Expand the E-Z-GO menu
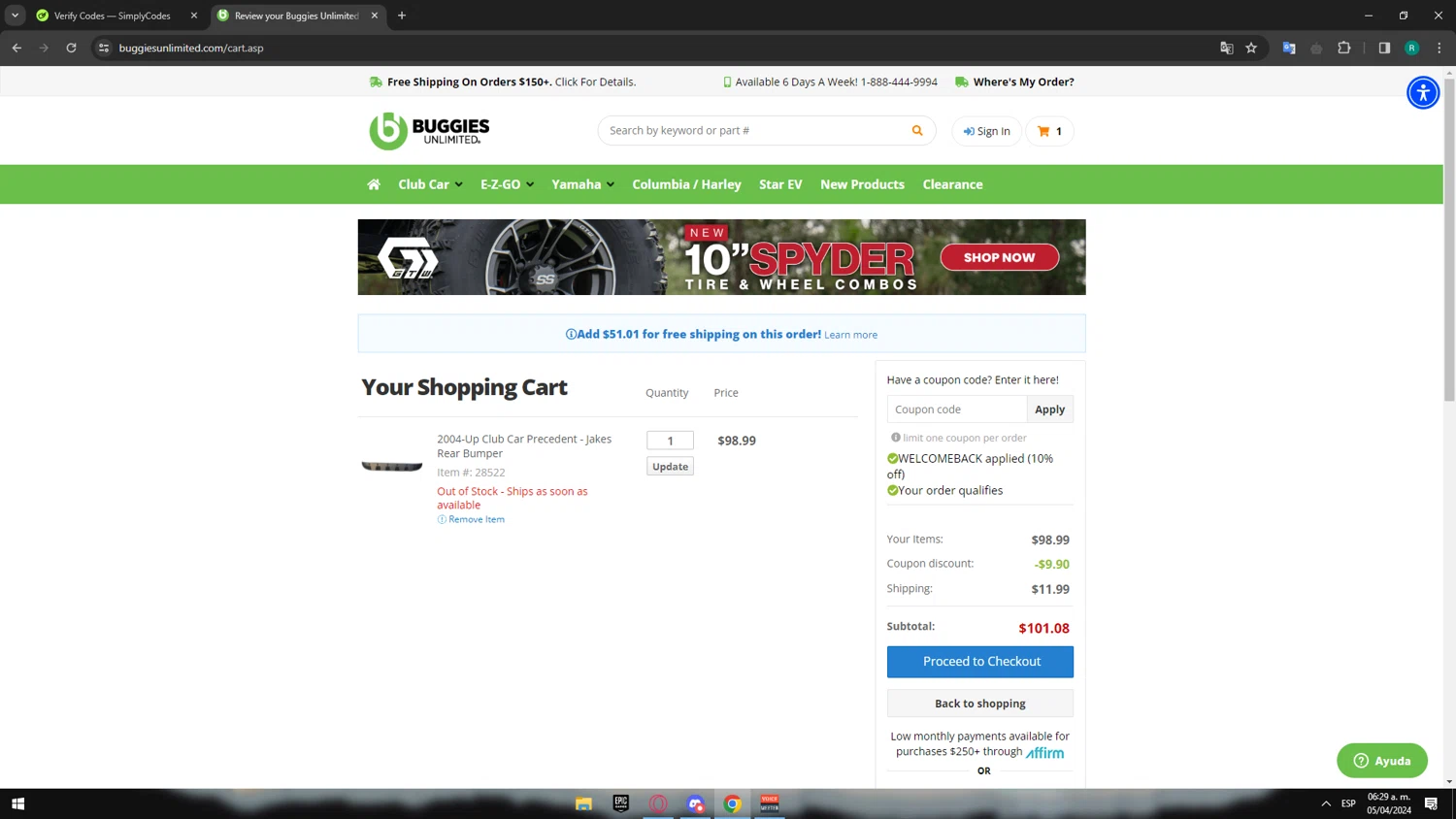Image resolution: width=1456 pixels, height=819 pixels. tap(507, 184)
